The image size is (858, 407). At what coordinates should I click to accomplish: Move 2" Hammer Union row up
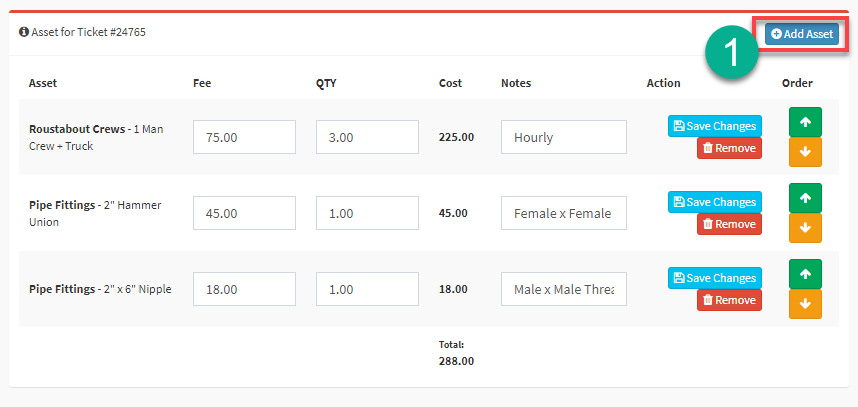(x=805, y=198)
